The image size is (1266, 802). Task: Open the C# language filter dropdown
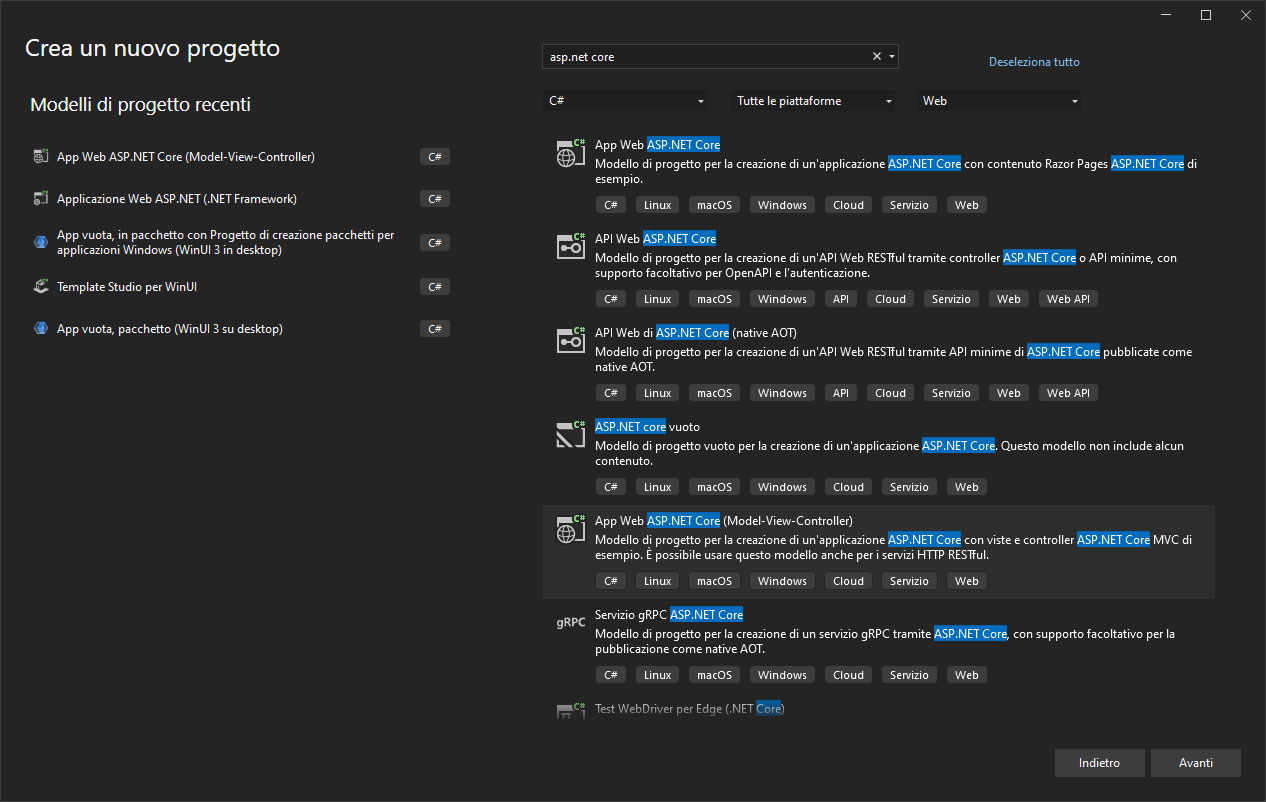point(625,101)
